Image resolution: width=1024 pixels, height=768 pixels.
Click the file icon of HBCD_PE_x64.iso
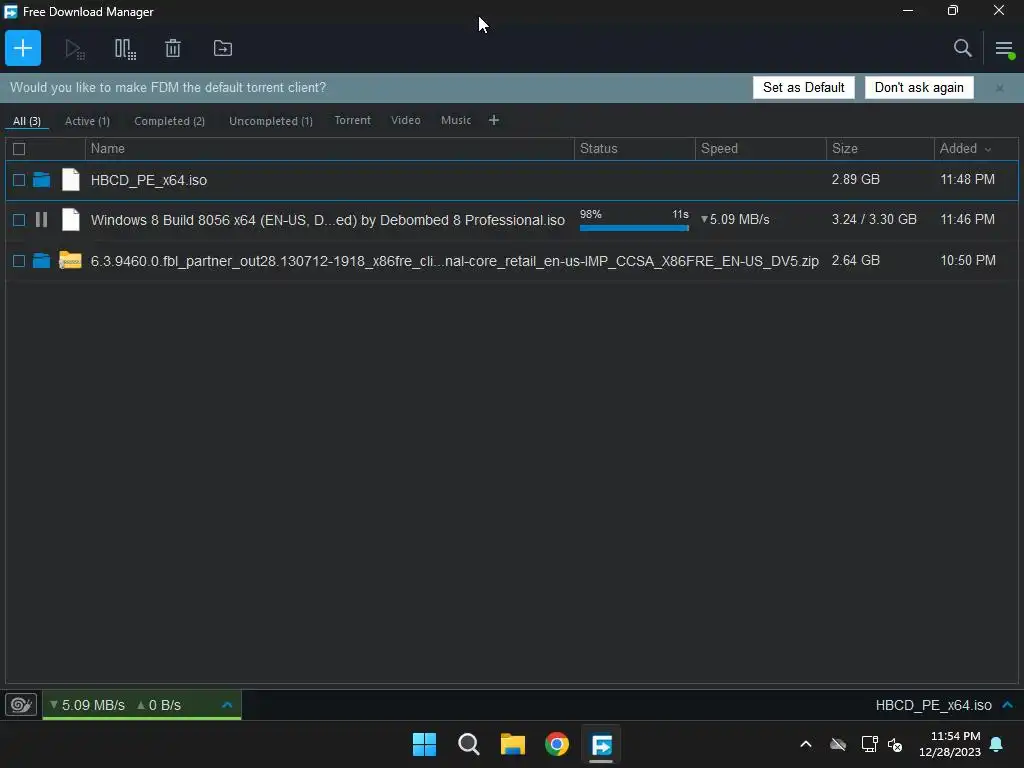point(71,180)
